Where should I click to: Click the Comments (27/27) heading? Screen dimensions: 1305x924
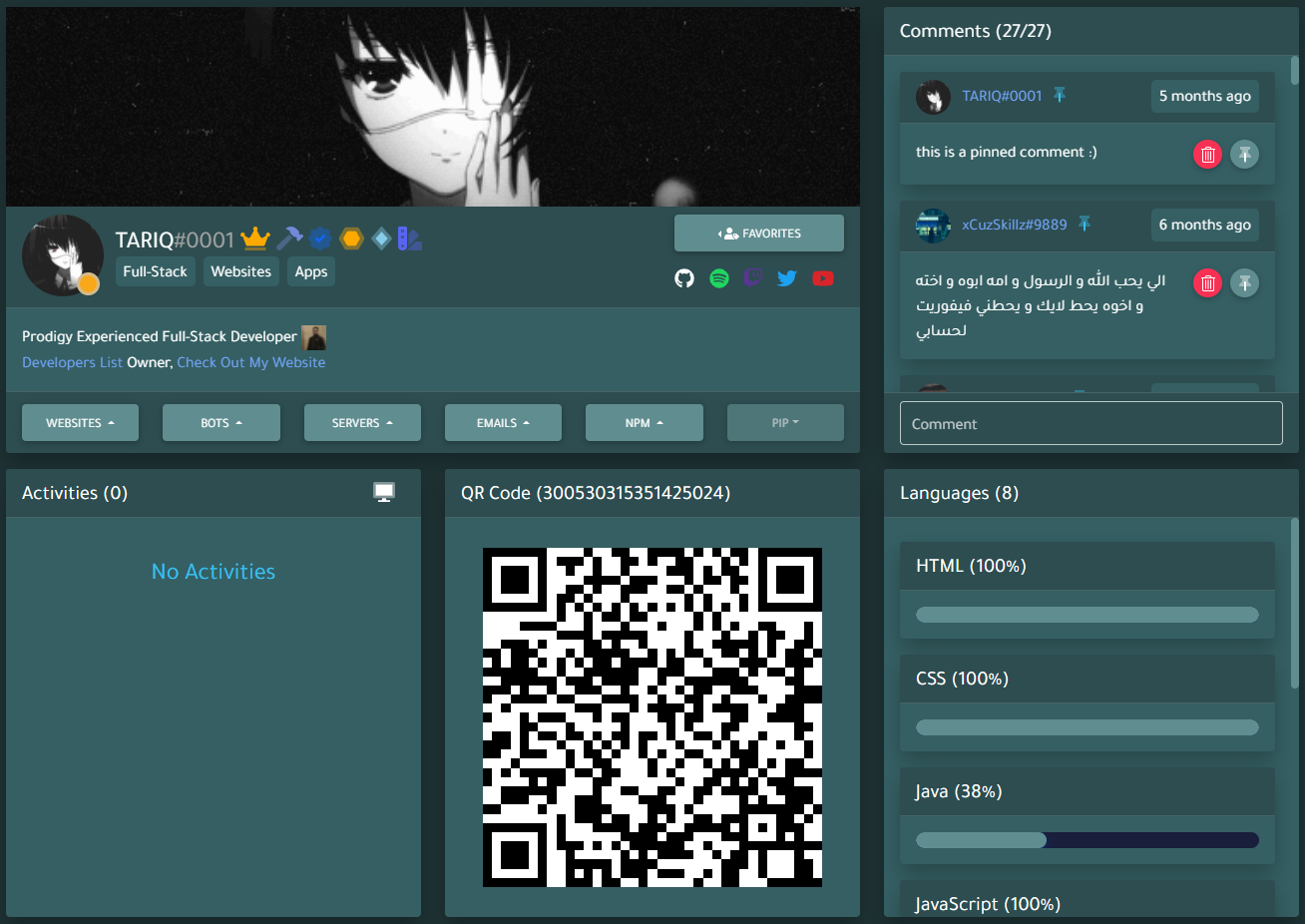(976, 31)
